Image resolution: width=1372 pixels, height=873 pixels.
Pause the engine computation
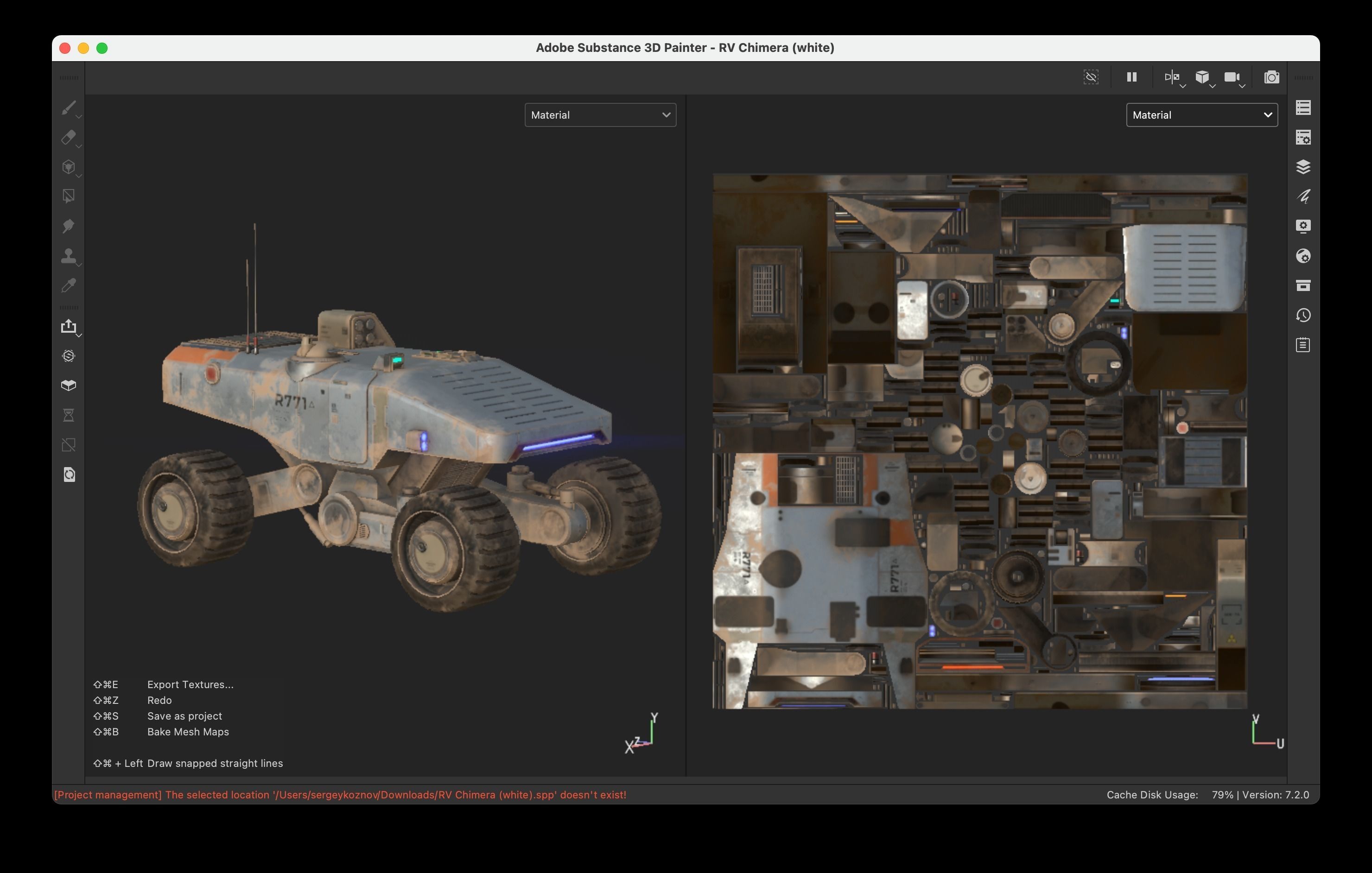point(1131,77)
